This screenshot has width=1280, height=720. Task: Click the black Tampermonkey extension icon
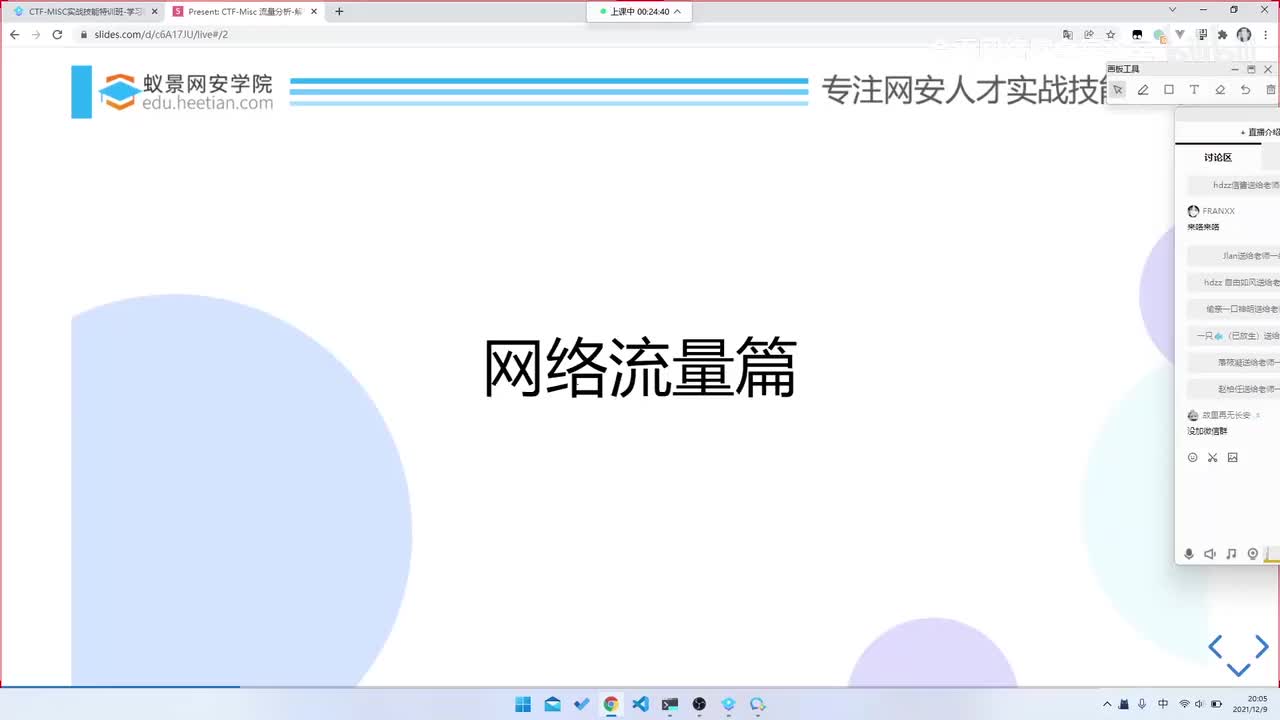point(1137,34)
